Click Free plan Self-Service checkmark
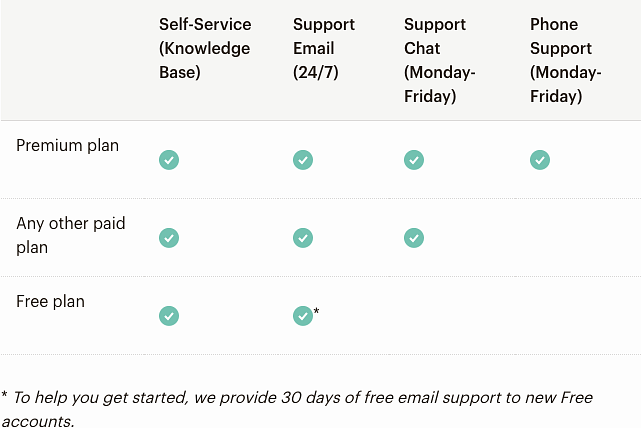Screen dimensions: 641x428 tap(169, 316)
